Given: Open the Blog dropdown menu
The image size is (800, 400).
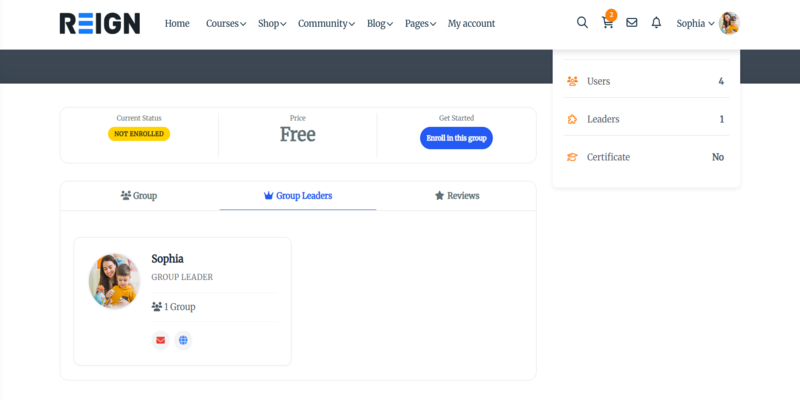Looking at the screenshot, I should coord(380,23).
